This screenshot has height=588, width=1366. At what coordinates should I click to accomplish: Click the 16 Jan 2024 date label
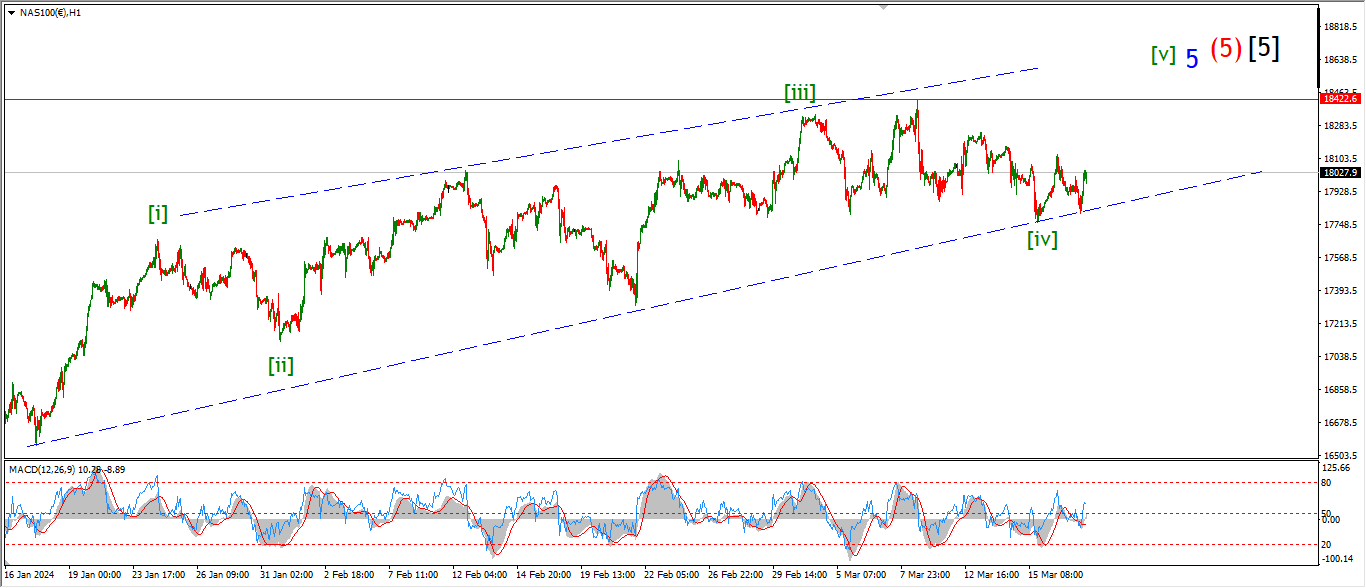coord(30,575)
